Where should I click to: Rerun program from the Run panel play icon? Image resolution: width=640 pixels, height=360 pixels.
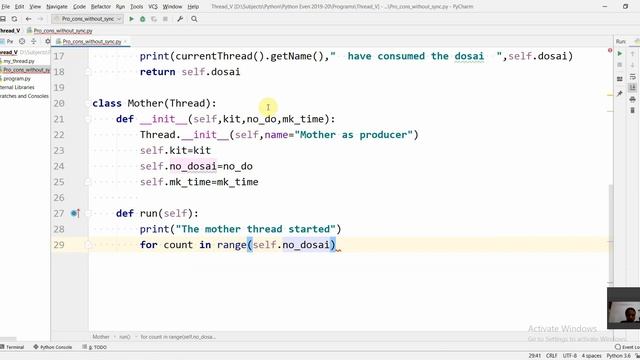pos(620,53)
